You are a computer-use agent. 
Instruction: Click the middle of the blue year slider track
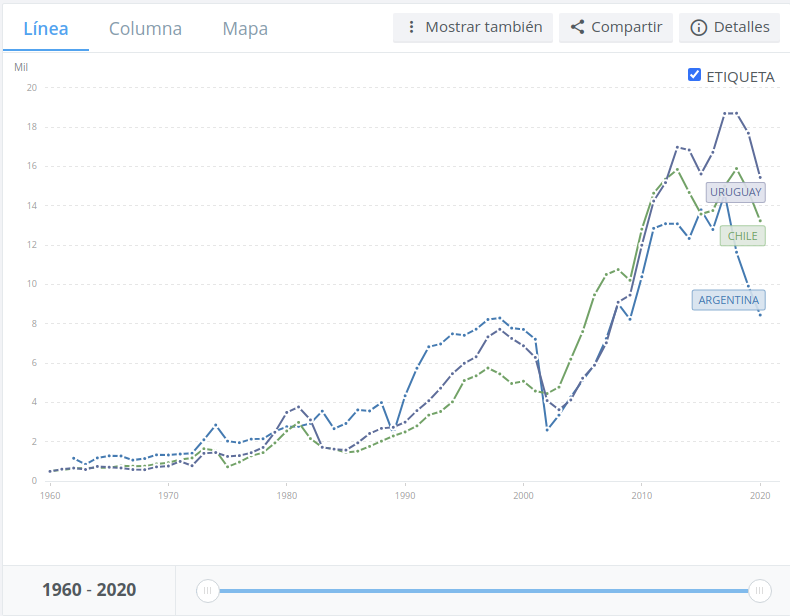pos(483,591)
